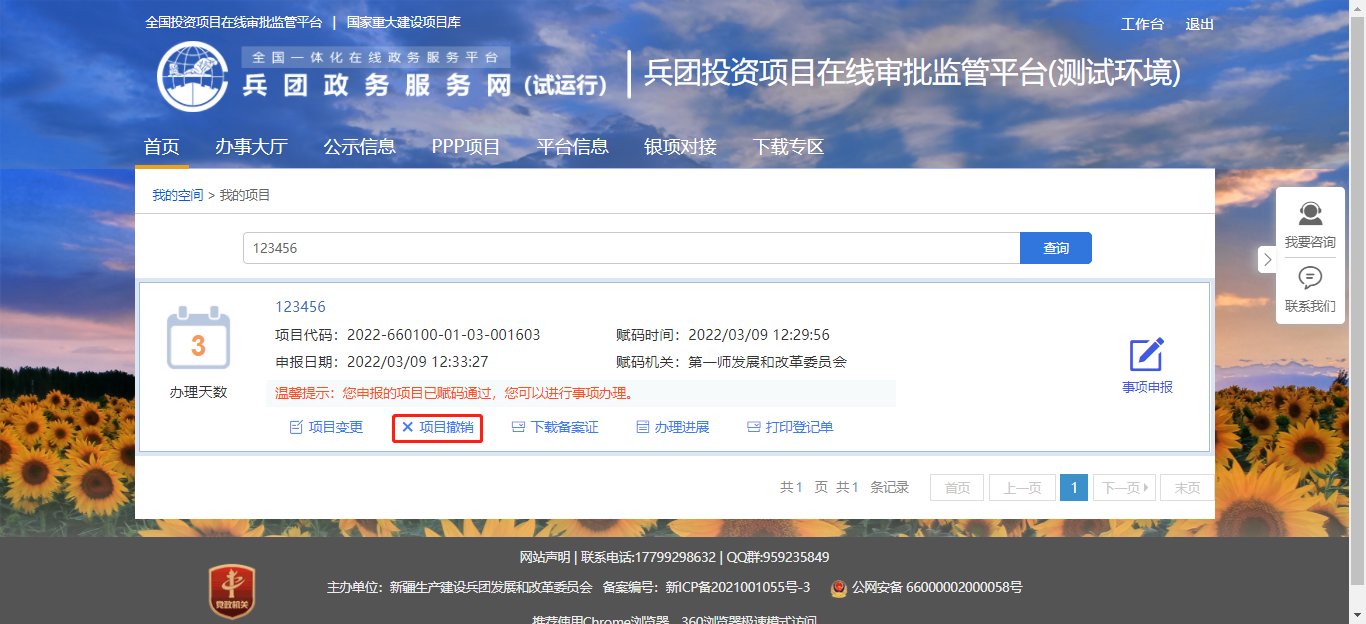Click the 联系我们 chat bubble icon
This screenshot has height=624, width=1366.
(x=1309, y=278)
